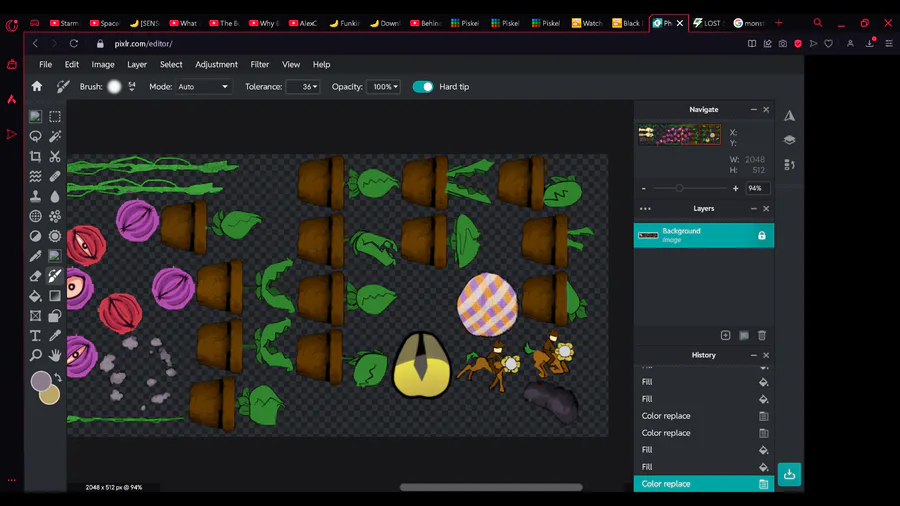
Task: Zoom out with Navigate minus button
Action: [x=643, y=188]
